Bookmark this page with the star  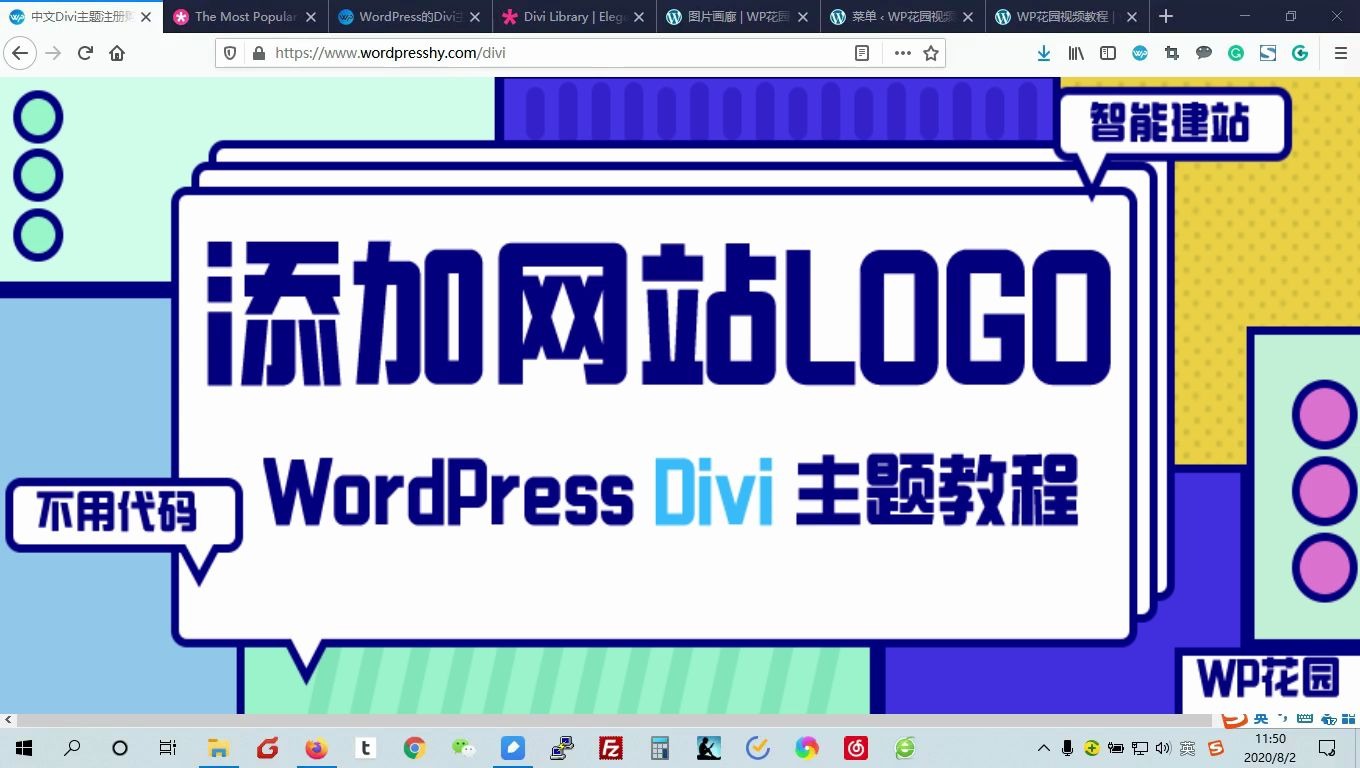(931, 53)
